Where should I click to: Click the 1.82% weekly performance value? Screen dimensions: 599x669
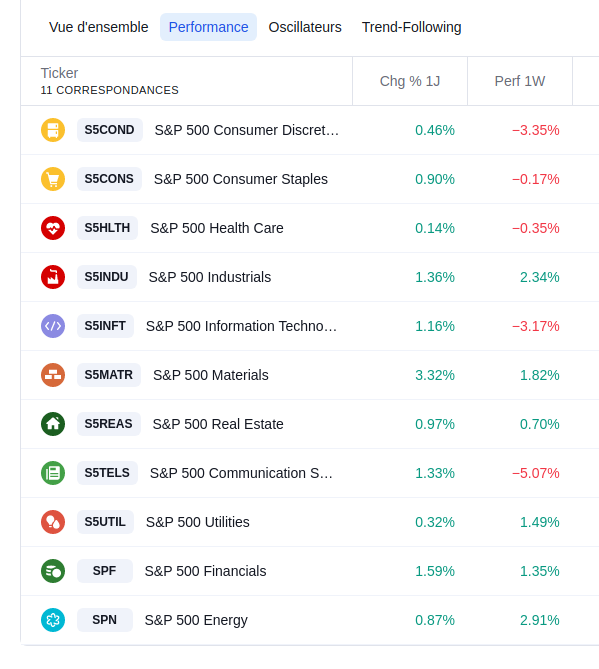click(539, 376)
